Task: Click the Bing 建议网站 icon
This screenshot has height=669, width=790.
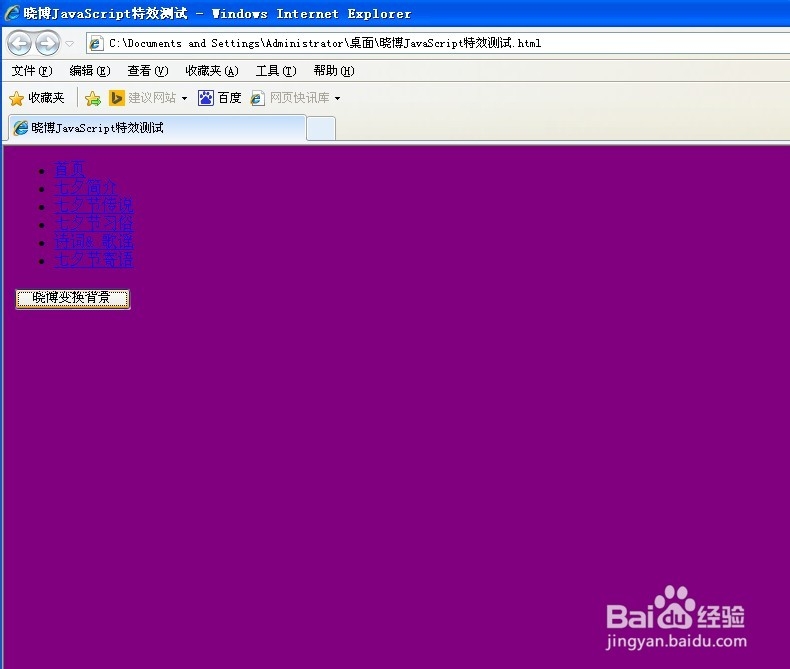Action: (x=117, y=98)
